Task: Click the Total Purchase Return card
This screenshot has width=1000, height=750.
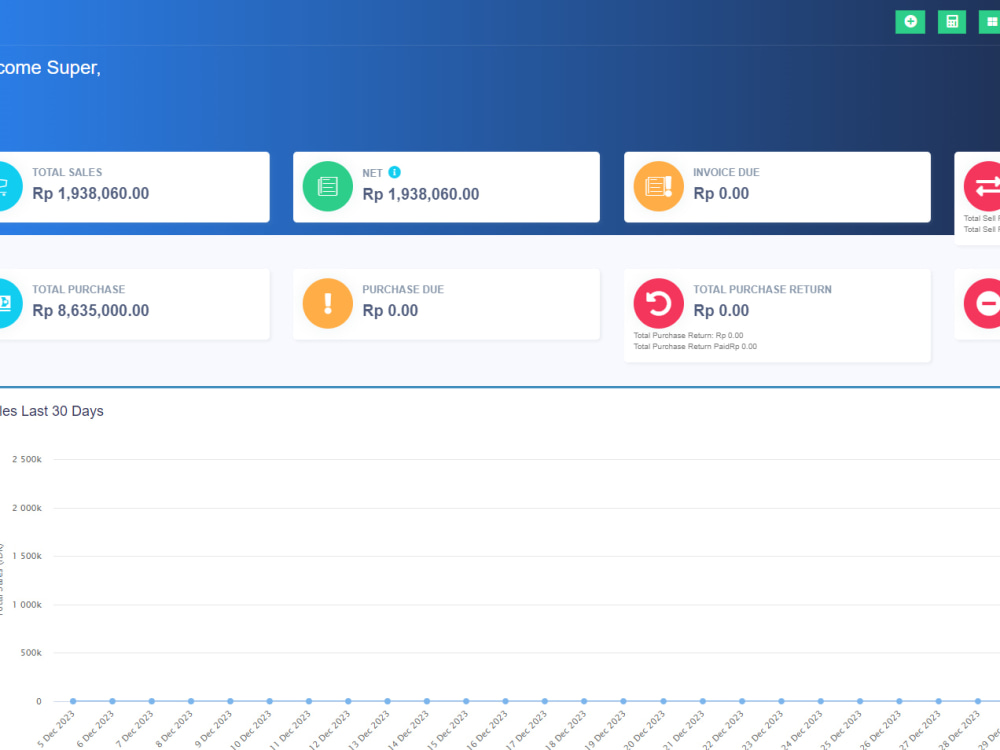Action: click(x=777, y=315)
